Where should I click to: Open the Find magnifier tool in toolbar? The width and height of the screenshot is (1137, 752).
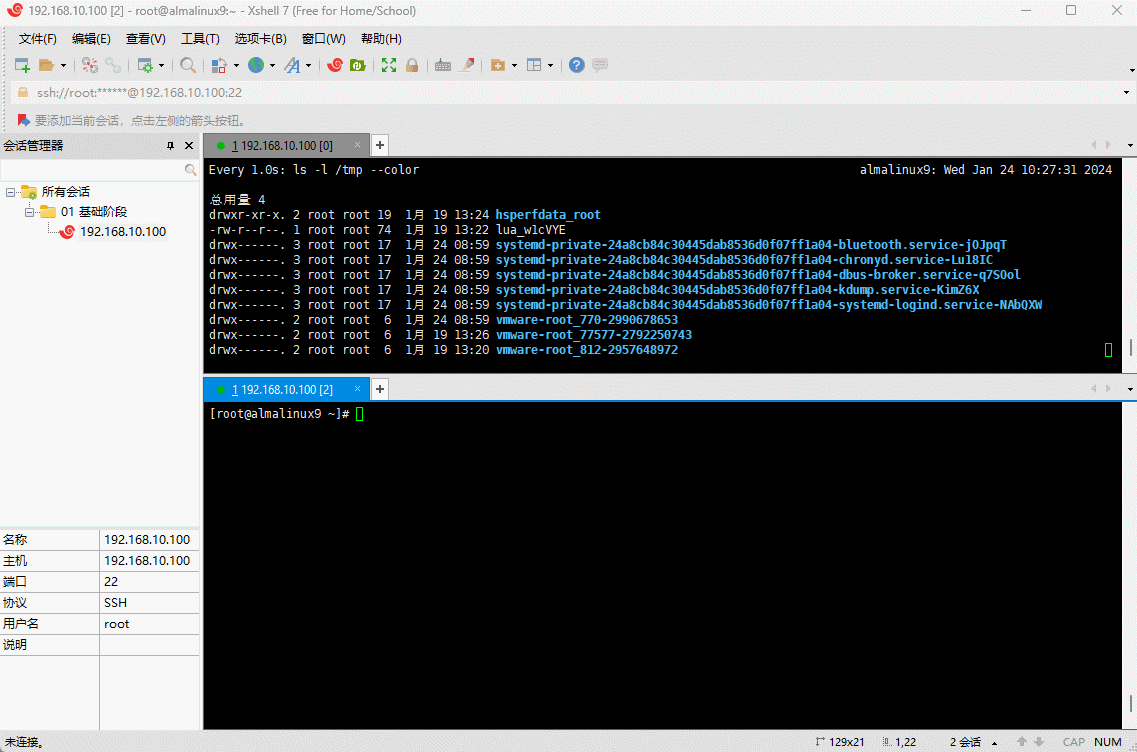coord(188,65)
